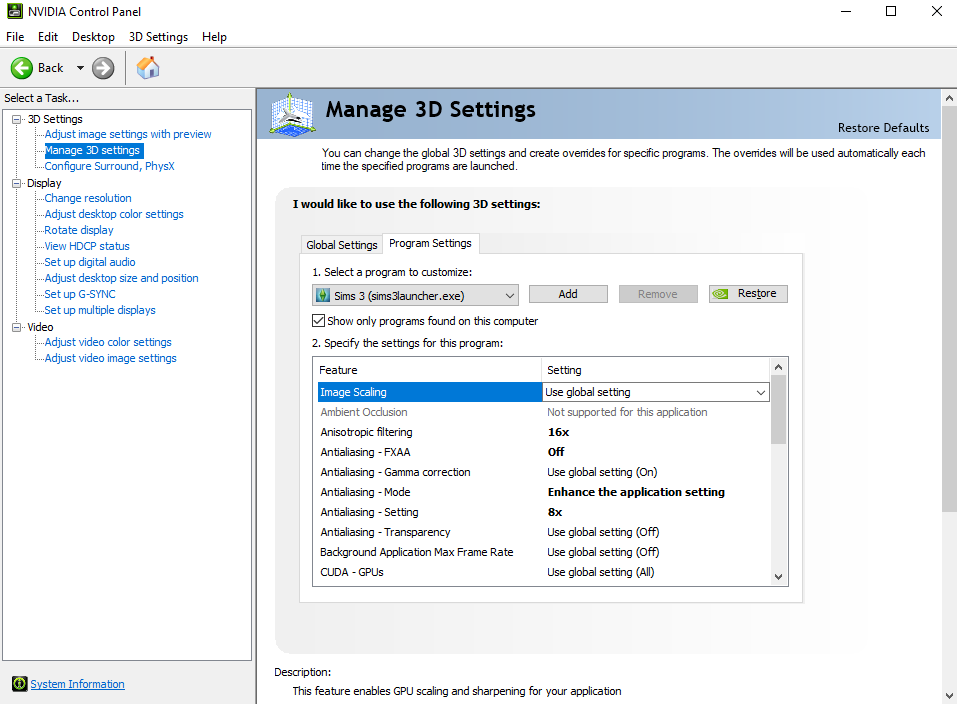Open the System Information link
This screenshot has width=957, height=704.
[x=78, y=684]
